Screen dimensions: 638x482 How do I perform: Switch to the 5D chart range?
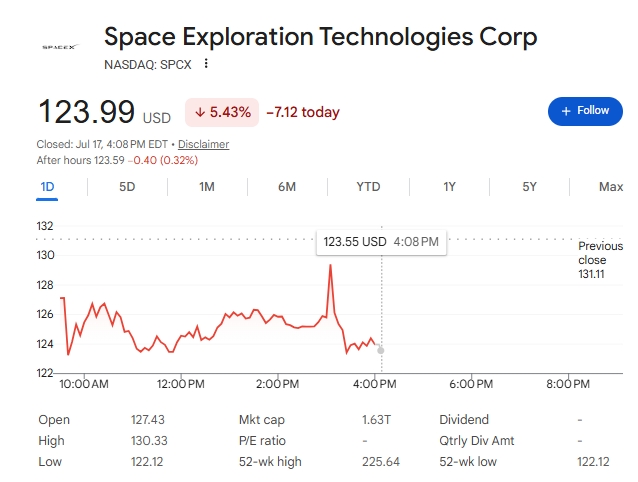pyautogui.click(x=127, y=187)
